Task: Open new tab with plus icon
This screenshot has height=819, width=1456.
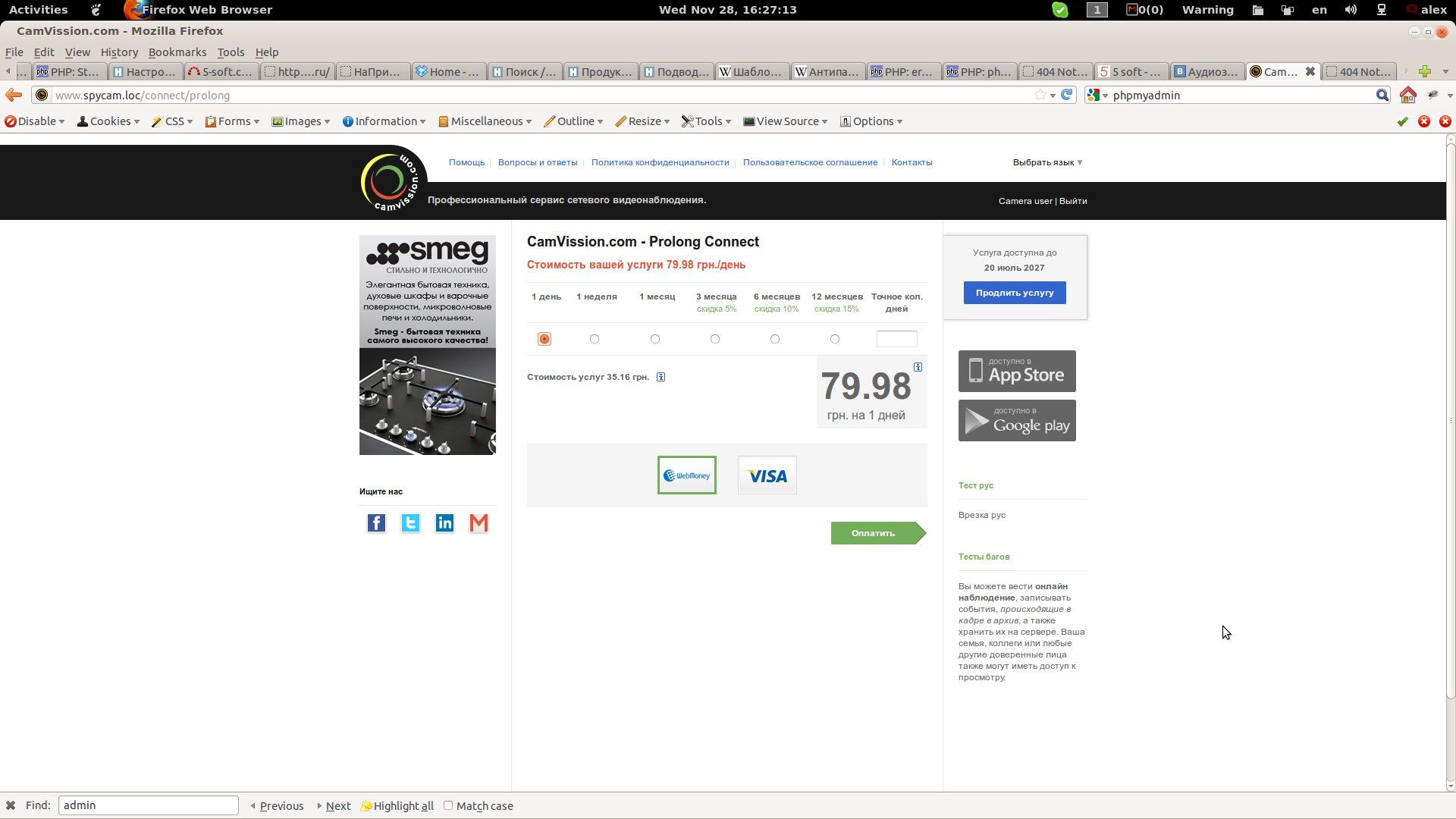Action: [x=1425, y=71]
